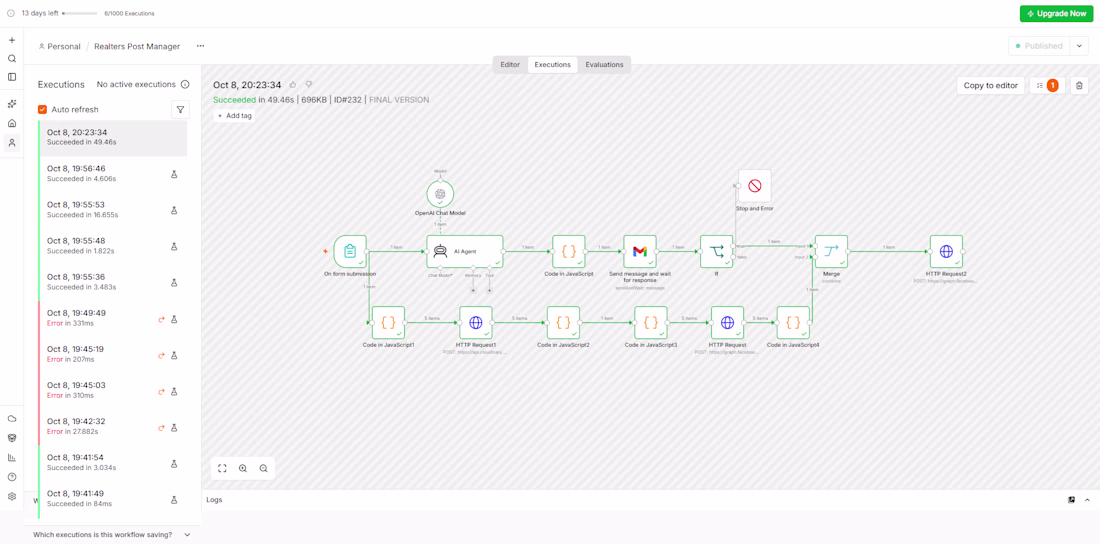Toggle the left sidebar panel icon
Viewport: 1100px width, 544px height.
(x=11, y=77)
